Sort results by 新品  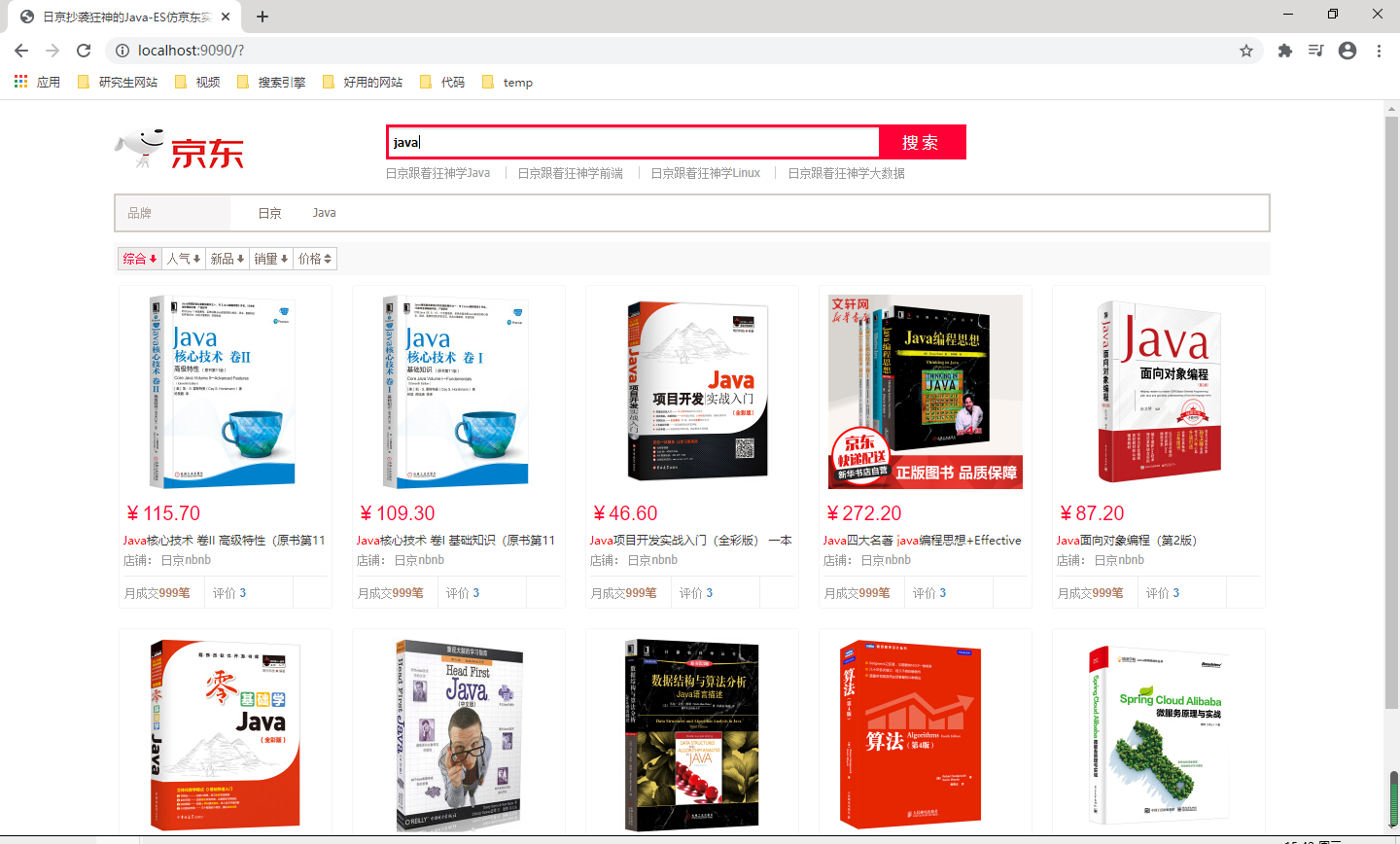click(x=227, y=259)
